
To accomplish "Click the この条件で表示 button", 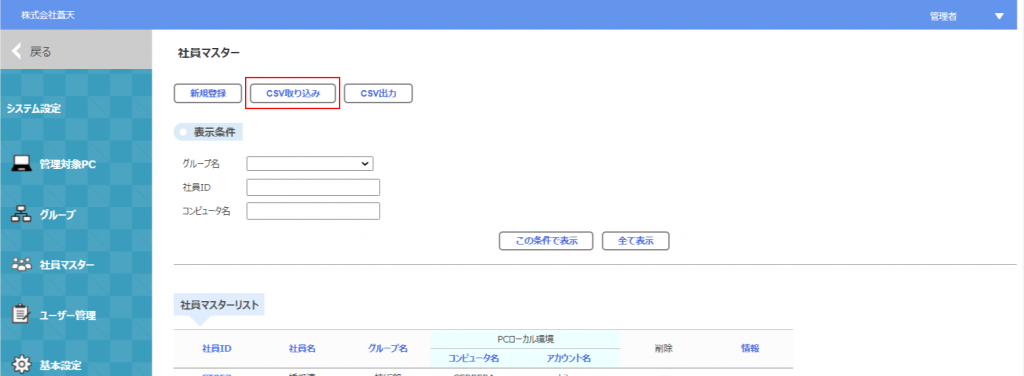I will point(546,240).
